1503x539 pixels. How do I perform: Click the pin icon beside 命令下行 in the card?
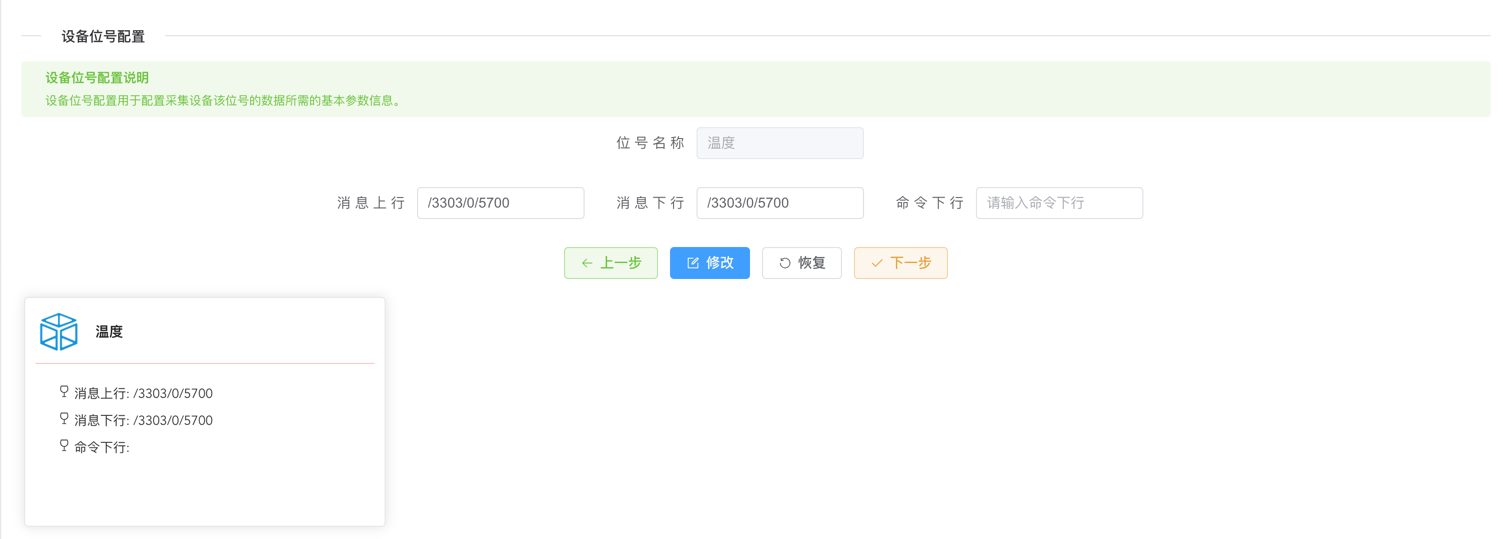64,446
